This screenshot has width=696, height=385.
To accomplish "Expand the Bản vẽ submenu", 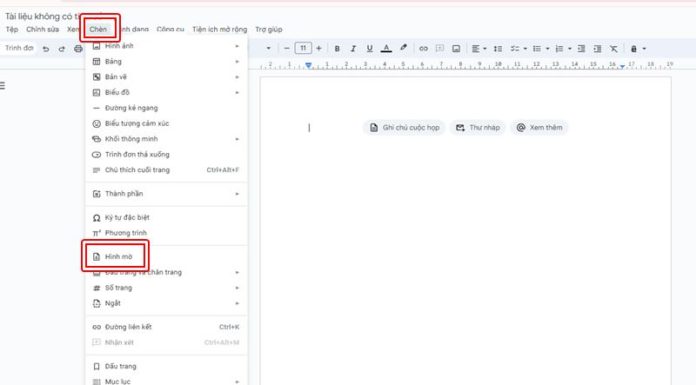I will point(166,77).
